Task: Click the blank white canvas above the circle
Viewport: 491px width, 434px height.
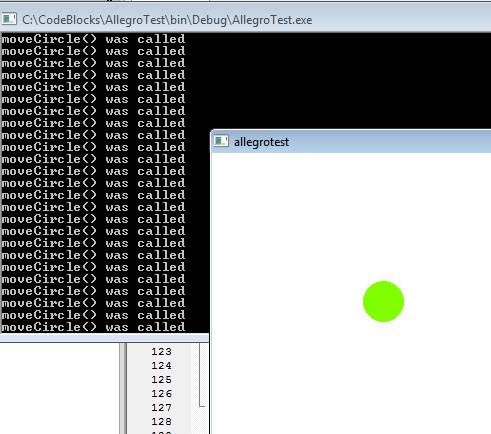Action: pos(350,213)
